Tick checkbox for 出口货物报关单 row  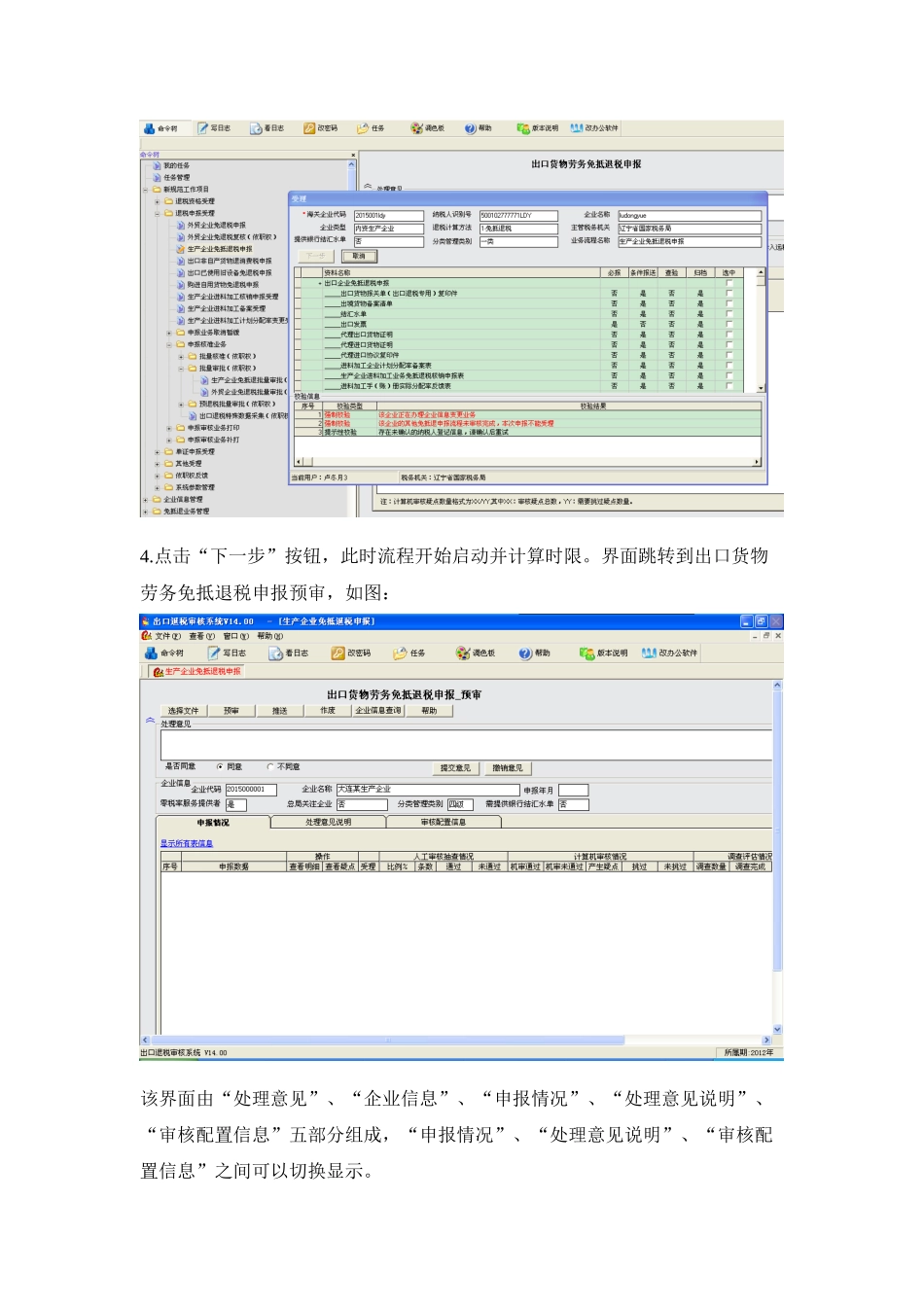click(x=729, y=294)
